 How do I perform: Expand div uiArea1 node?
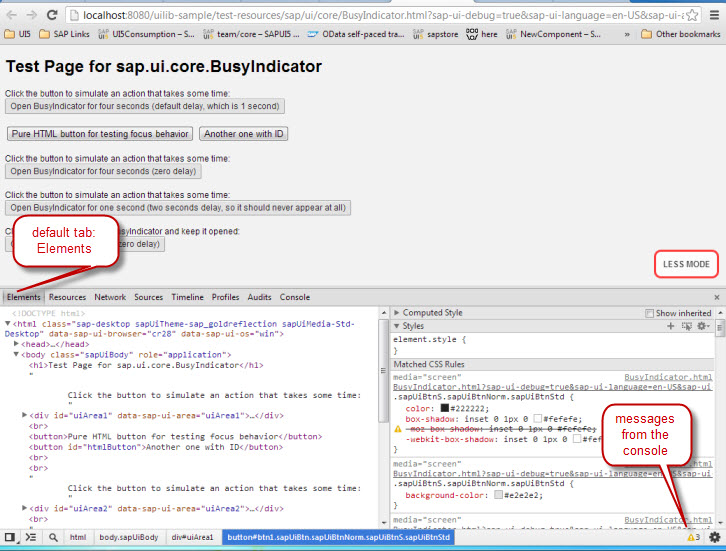coord(25,415)
